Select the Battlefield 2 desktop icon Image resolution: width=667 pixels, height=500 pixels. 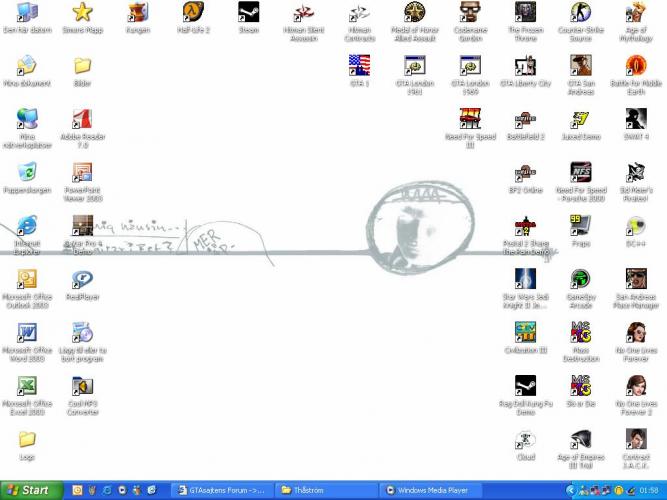tap(525, 120)
